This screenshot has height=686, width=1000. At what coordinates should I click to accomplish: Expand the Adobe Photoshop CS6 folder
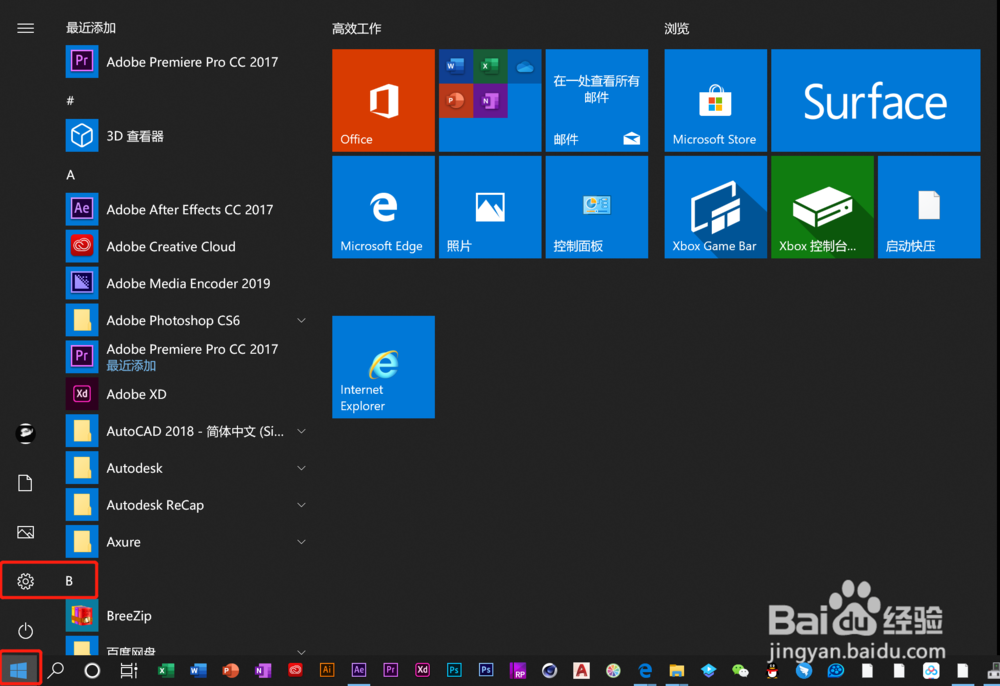tap(301, 320)
